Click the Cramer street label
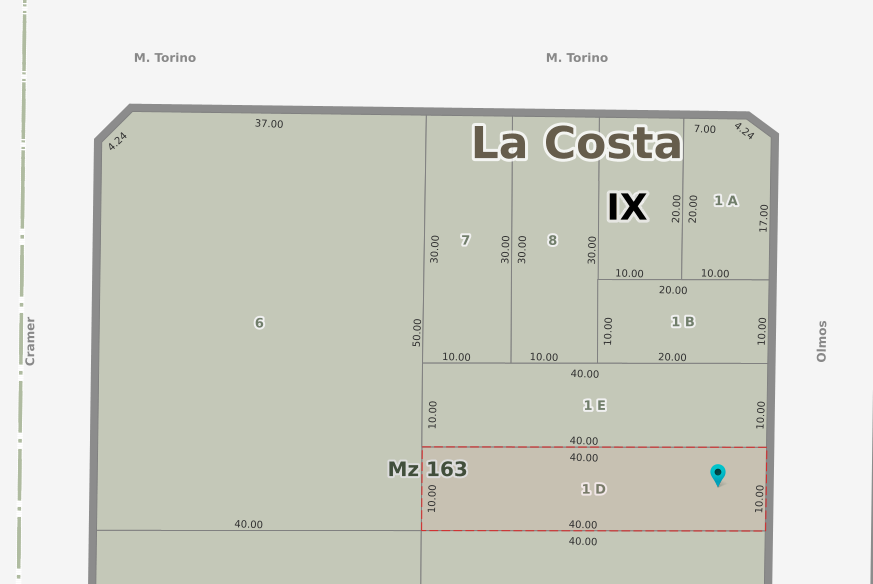Screen dimensions: 873x584 click(x=30, y=341)
